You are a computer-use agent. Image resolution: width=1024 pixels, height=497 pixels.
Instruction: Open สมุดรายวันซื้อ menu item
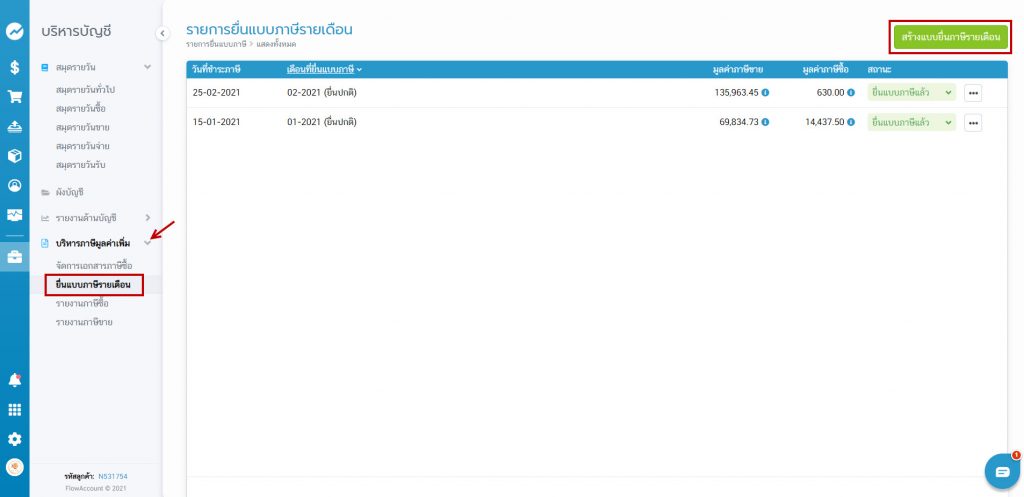(x=81, y=108)
